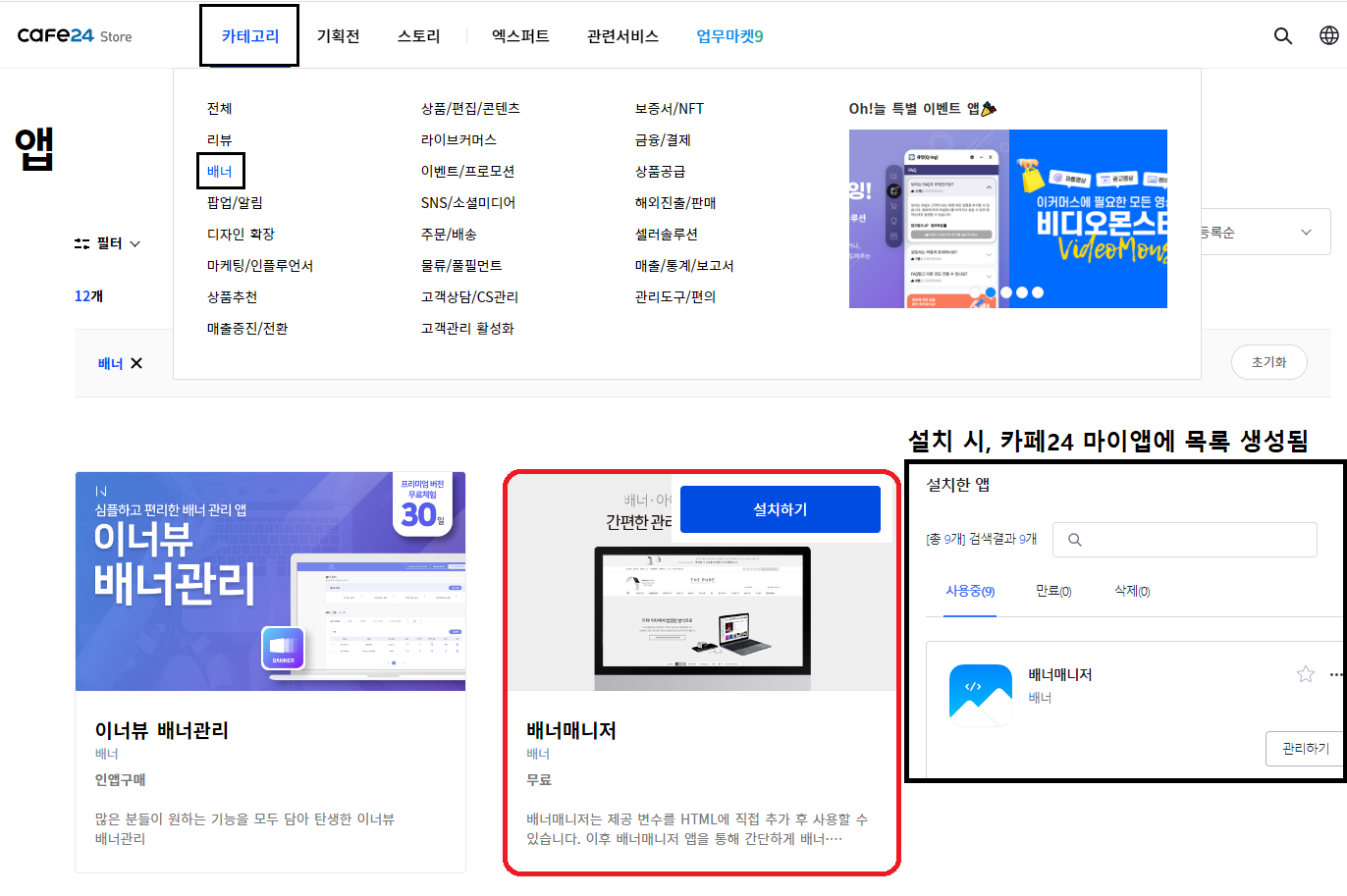Screen dimensions: 1347x896
Task: Select the 고객상담/CS관리 category
Action: point(469,296)
